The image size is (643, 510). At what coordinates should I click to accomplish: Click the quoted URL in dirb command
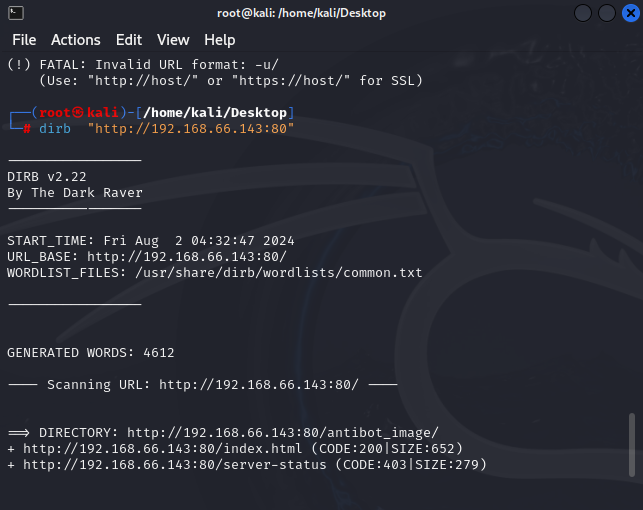tap(190, 129)
